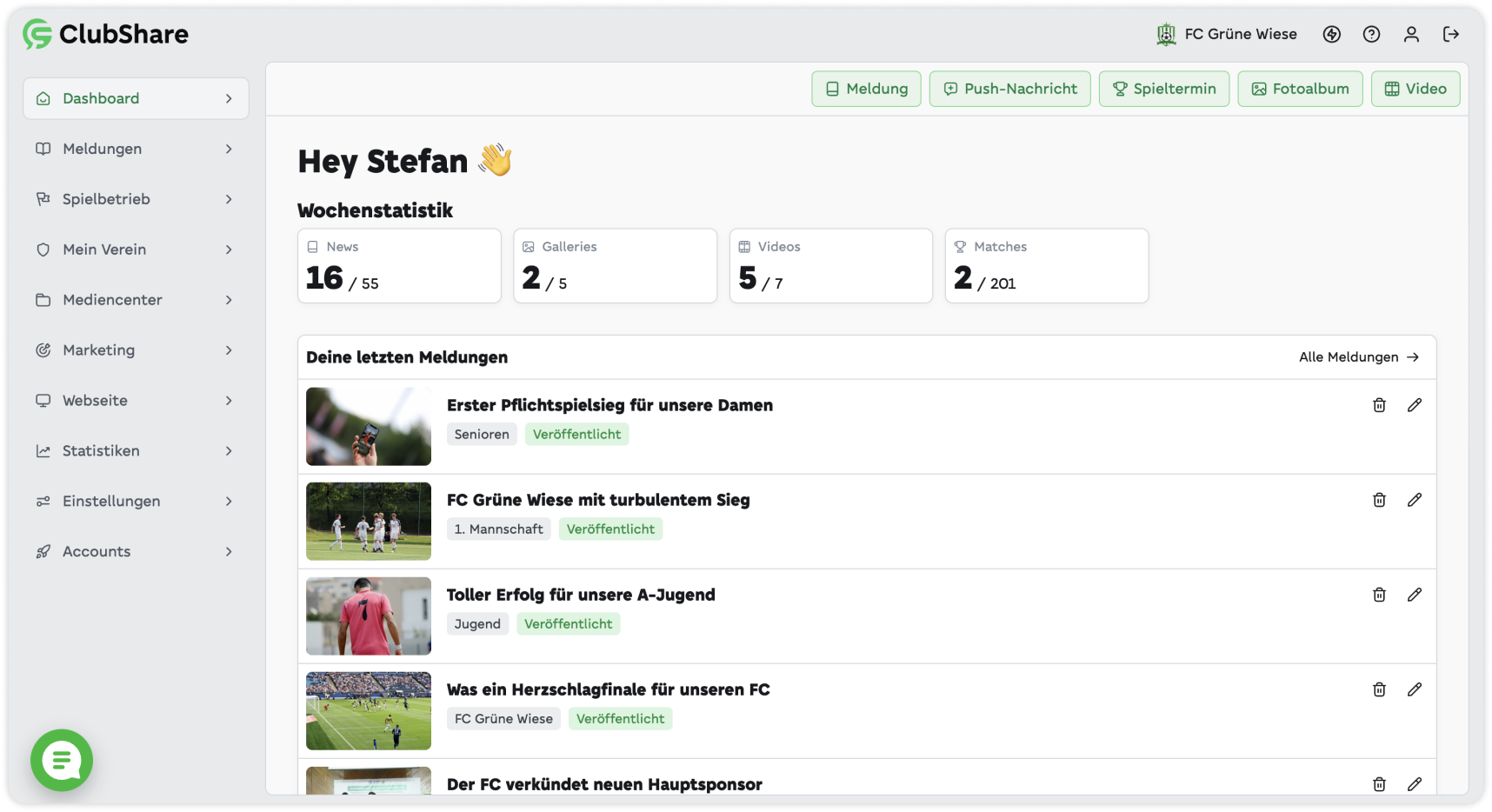The height and width of the screenshot is (812, 1492).
Task: Click the Marketing target icon
Action: tap(43, 350)
